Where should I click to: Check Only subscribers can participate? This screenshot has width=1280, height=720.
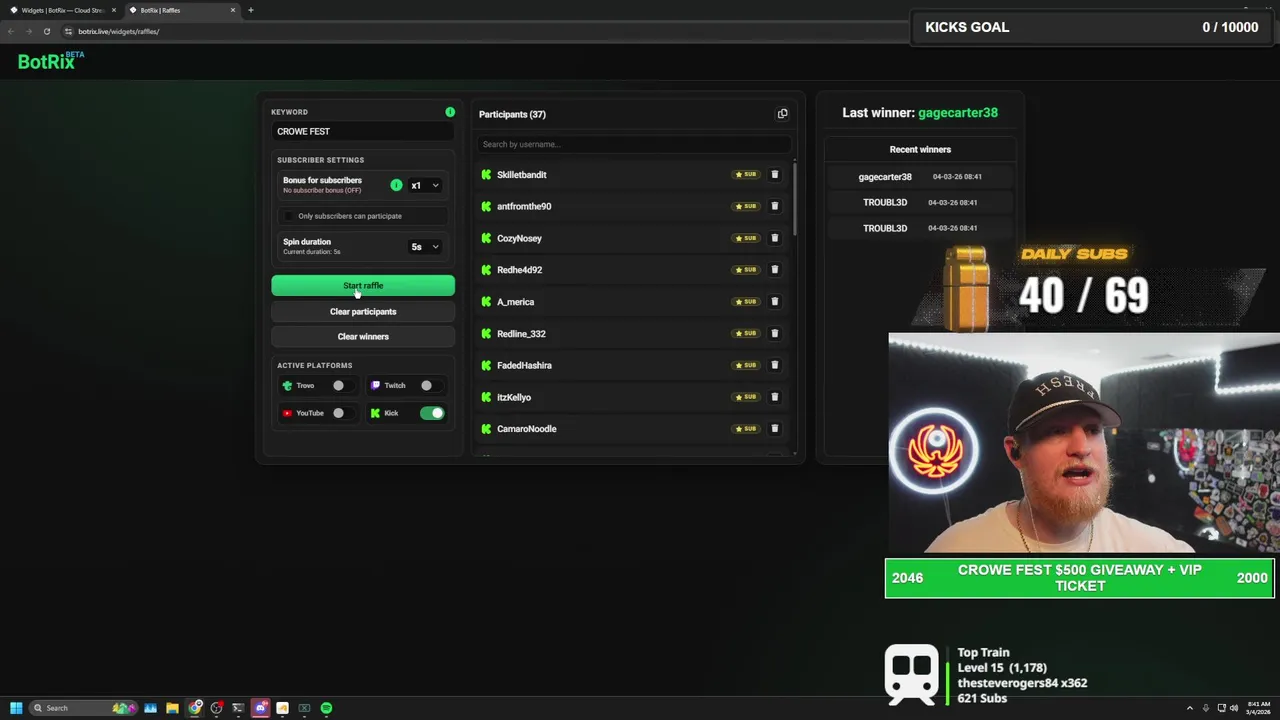pyautogui.click(x=290, y=216)
